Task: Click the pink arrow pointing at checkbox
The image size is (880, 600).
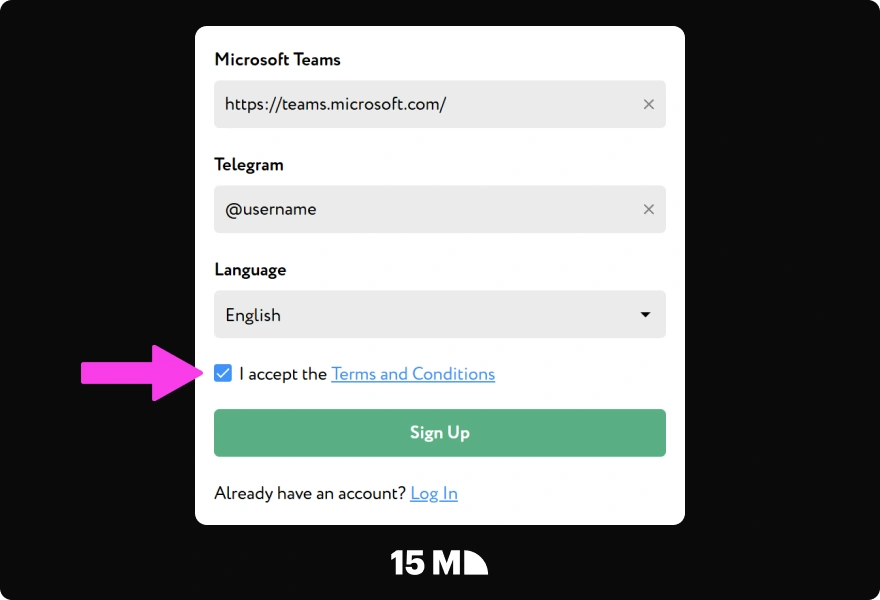Action: point(143,373)
